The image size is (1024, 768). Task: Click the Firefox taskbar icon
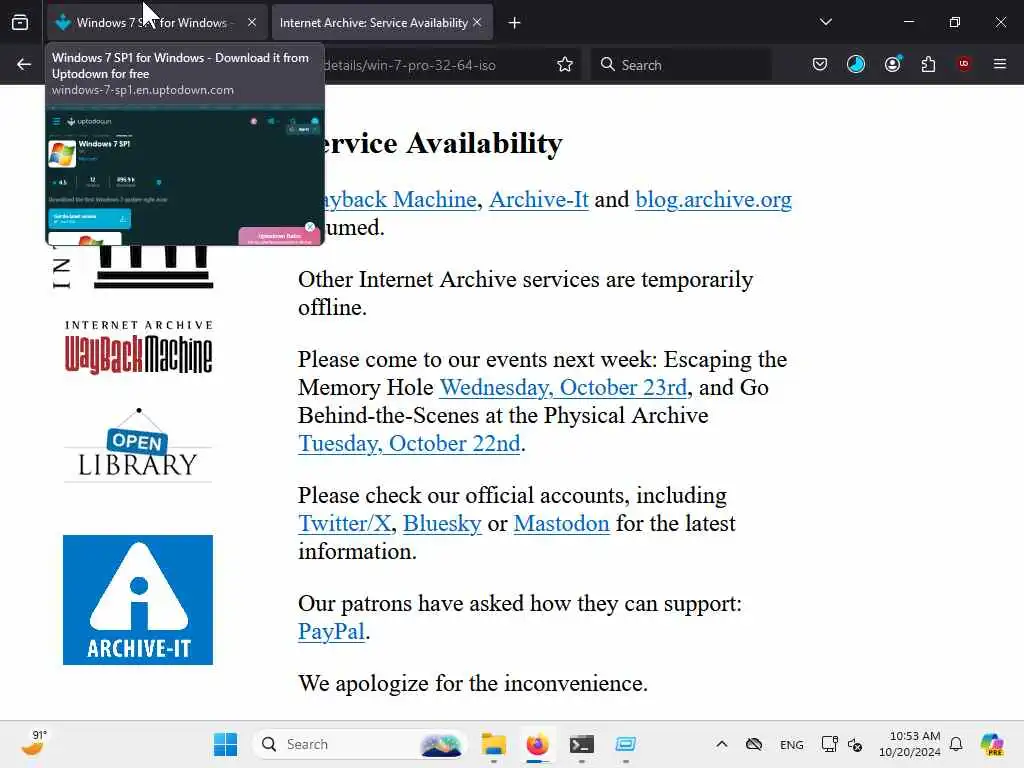click(x=537, y=744)
